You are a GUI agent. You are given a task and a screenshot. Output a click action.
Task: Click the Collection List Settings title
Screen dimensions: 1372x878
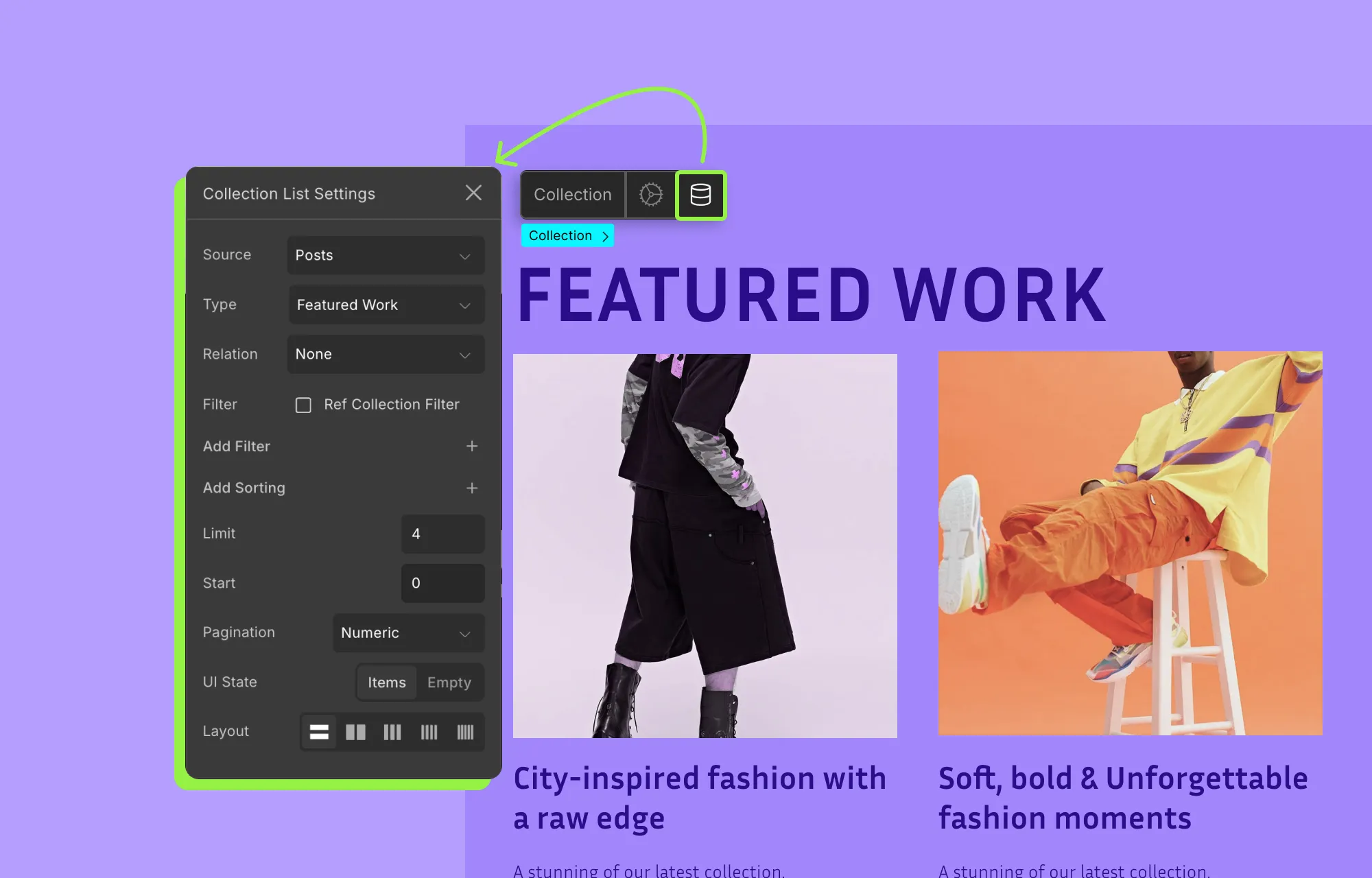289,193
